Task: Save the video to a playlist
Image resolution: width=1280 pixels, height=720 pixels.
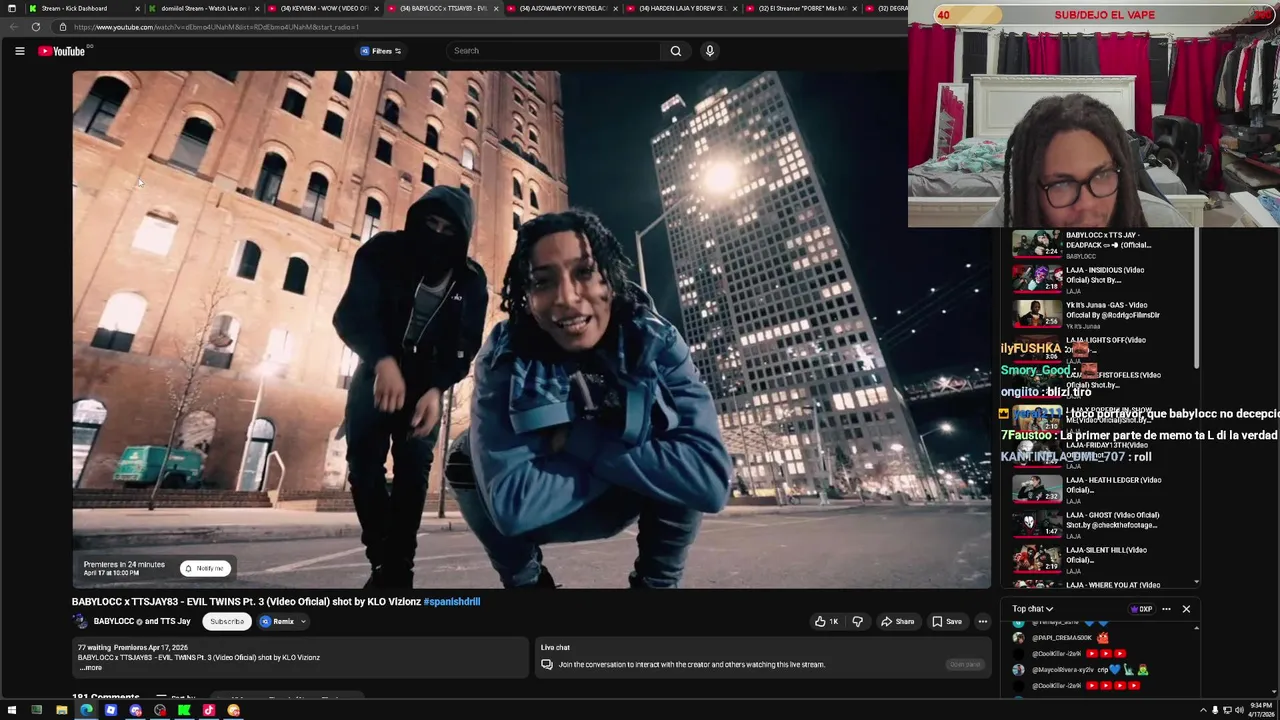Action: 947,622
